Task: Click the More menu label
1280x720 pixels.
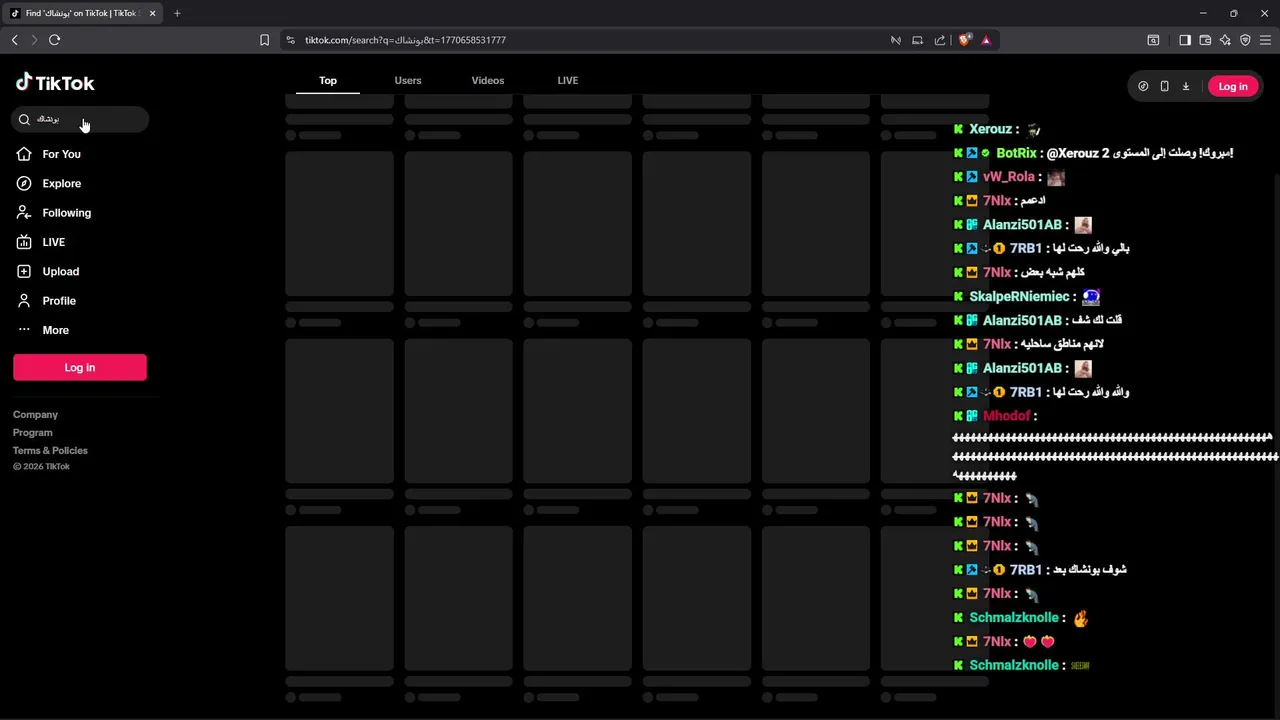Action: (x=56, y=330)
